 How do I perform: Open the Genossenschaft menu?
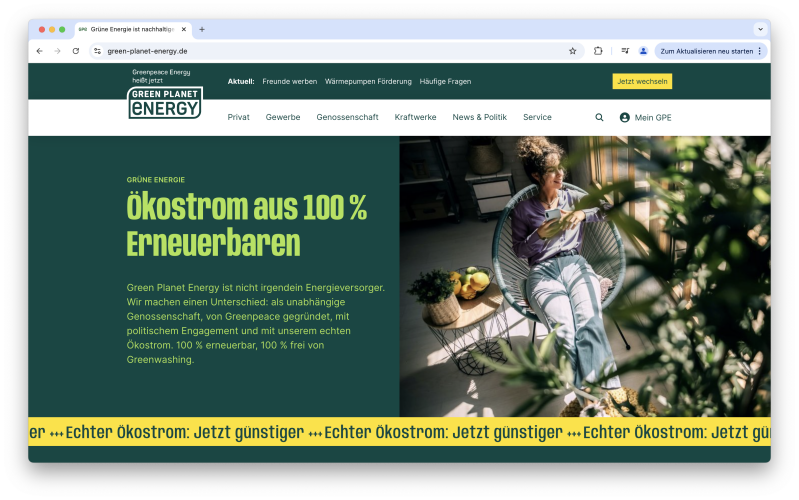tap(348, 117)
